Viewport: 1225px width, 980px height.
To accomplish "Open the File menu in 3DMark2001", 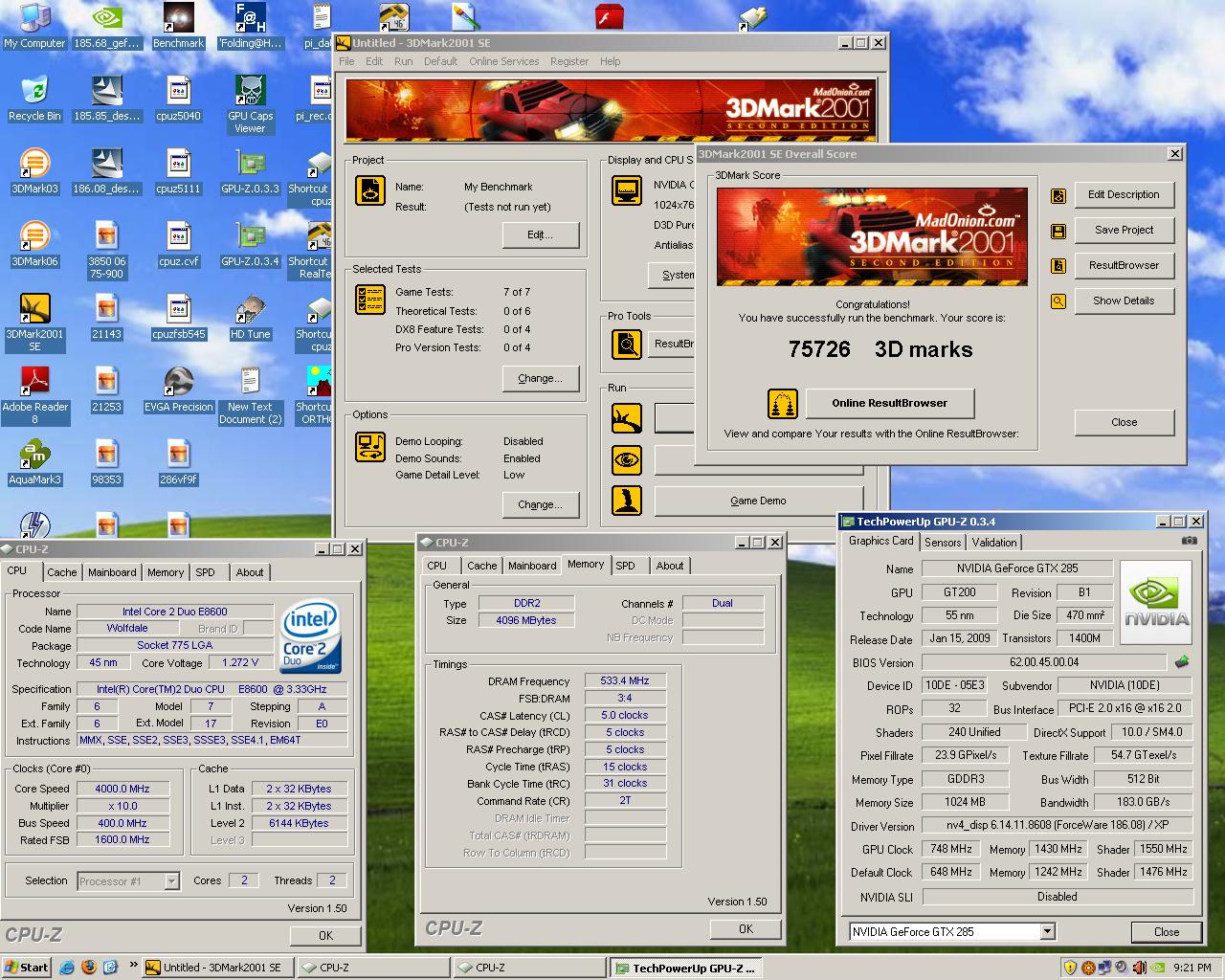I will (x=346, y=61).
